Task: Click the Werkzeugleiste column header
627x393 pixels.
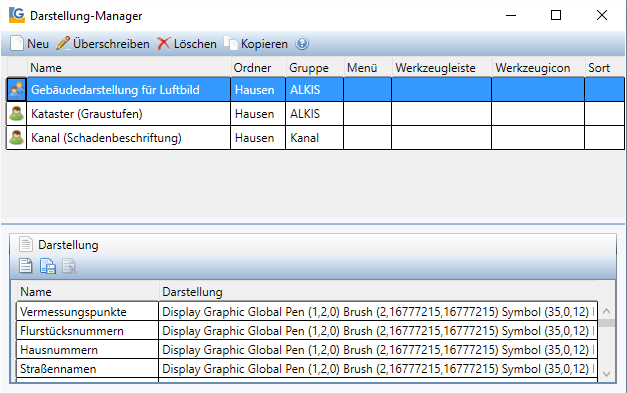Action: (441, 68)
